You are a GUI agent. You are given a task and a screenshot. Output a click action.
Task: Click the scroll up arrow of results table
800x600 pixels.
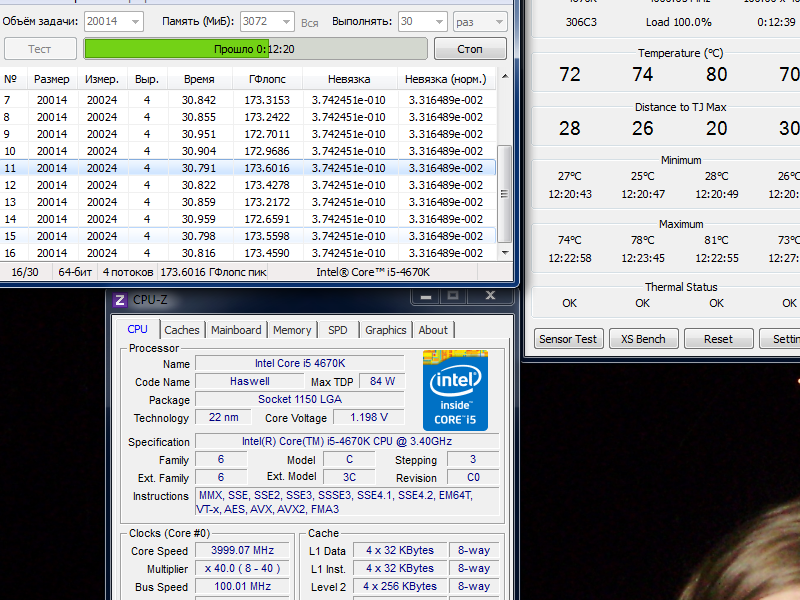tap(505, 77)
